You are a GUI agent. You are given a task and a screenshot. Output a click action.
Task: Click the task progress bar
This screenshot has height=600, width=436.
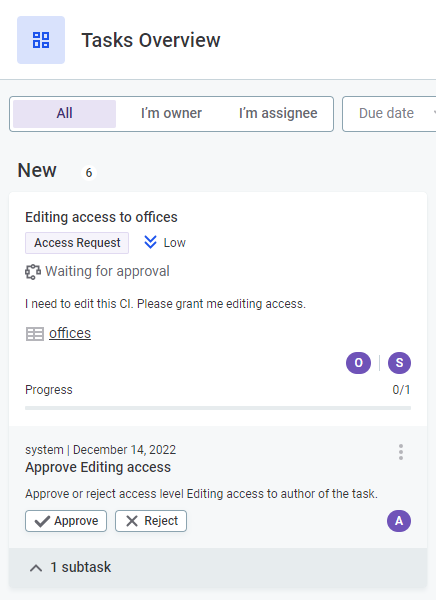coord(218,408)
